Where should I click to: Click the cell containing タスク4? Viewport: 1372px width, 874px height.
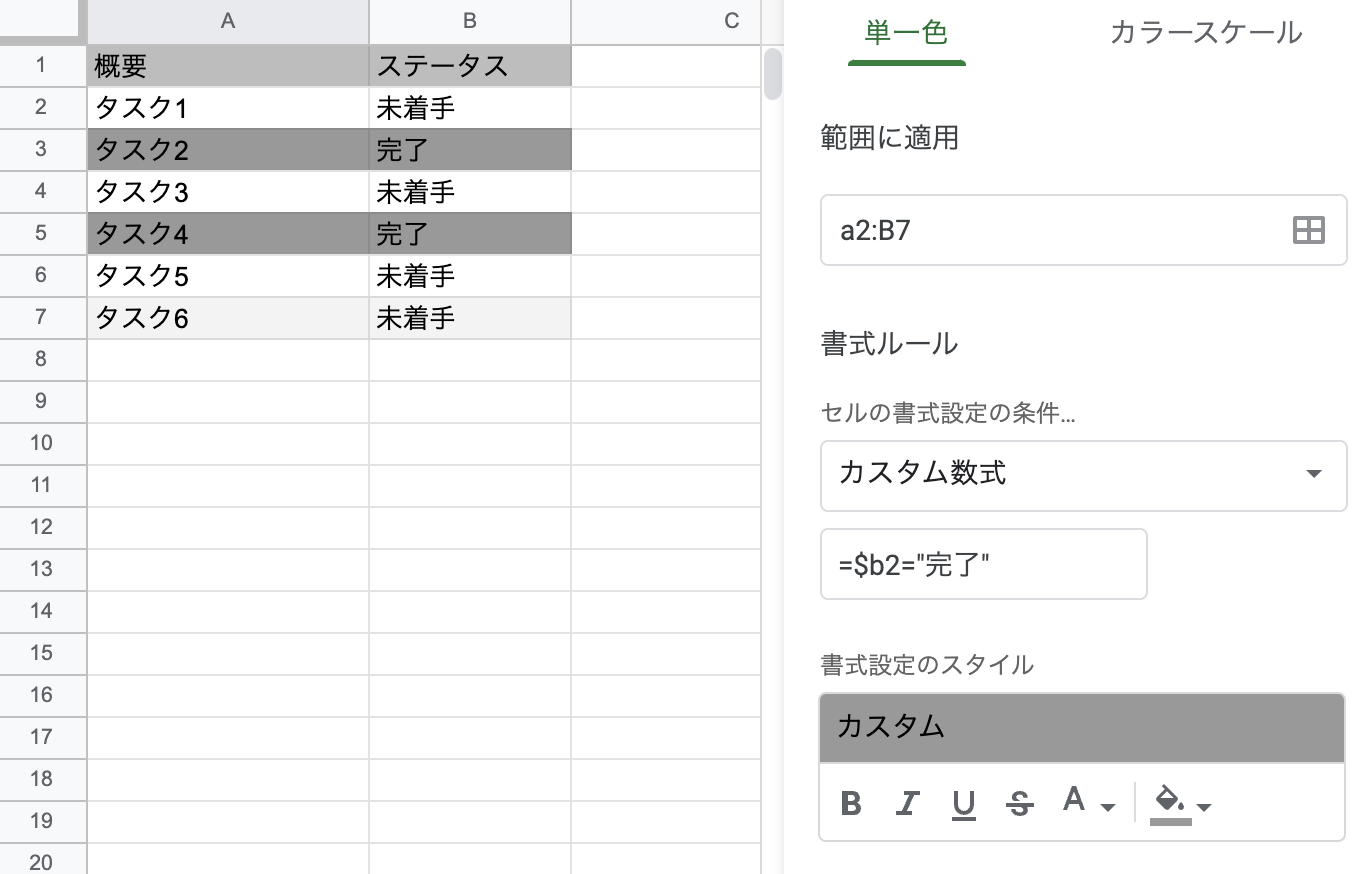pos(228,234)
